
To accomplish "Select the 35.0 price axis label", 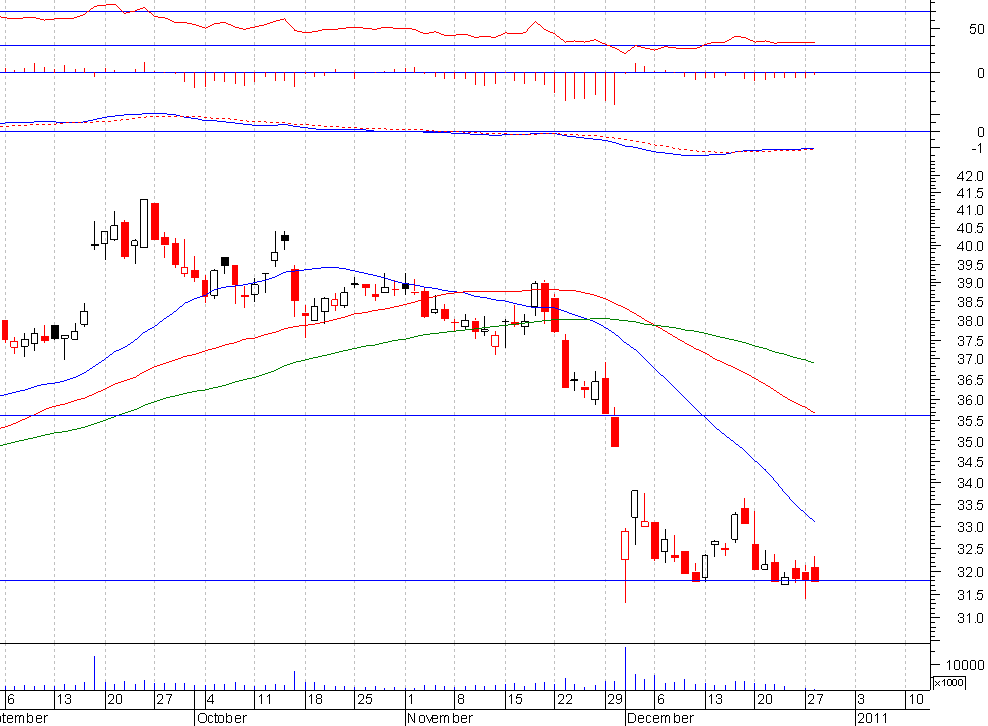I will point(970,442).
